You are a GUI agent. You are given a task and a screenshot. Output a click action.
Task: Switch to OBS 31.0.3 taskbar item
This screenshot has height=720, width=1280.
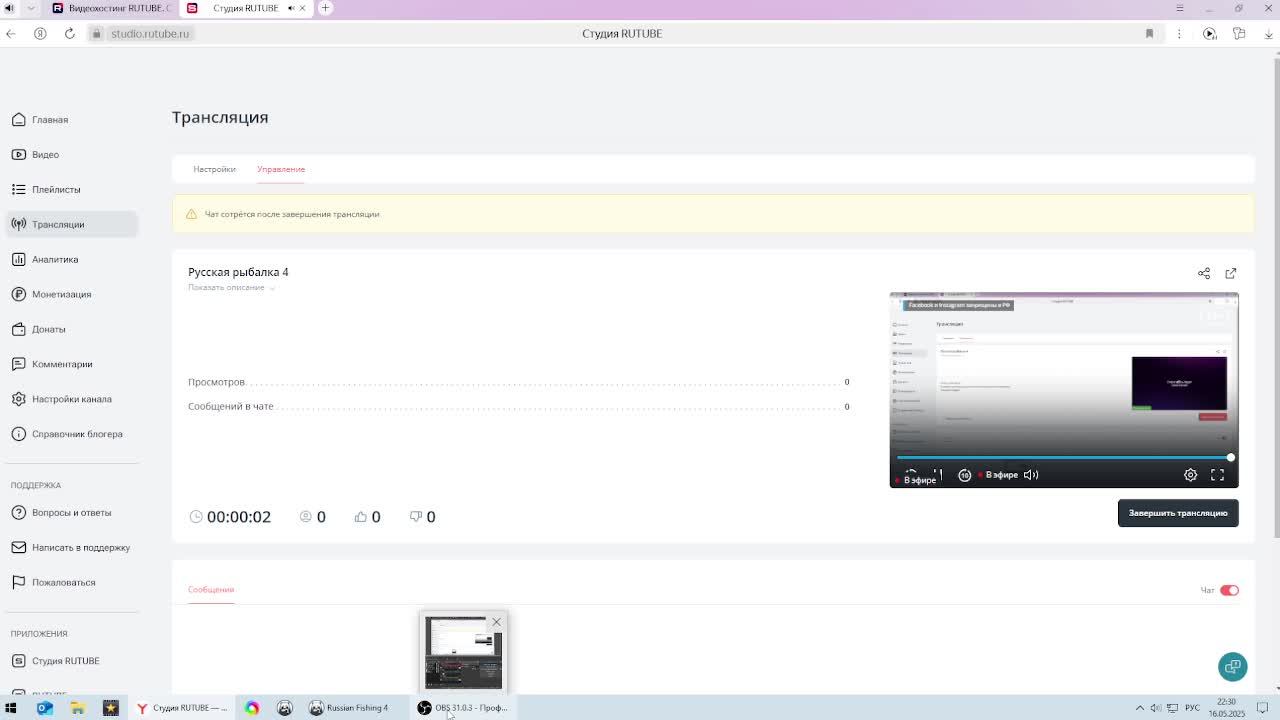463,708
